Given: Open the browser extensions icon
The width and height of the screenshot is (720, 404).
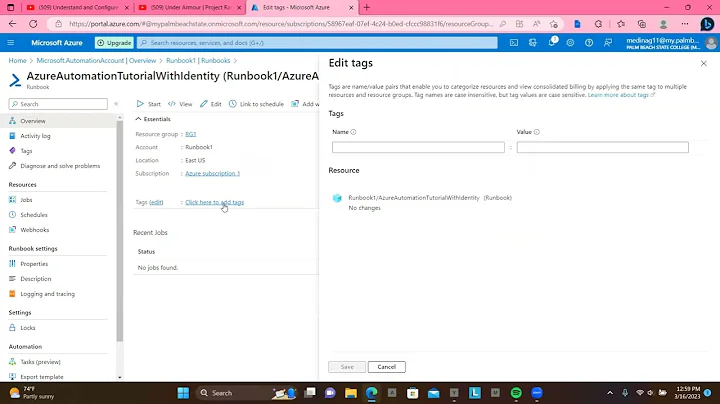Looking at the screenshot, I should tap(598, 24).
